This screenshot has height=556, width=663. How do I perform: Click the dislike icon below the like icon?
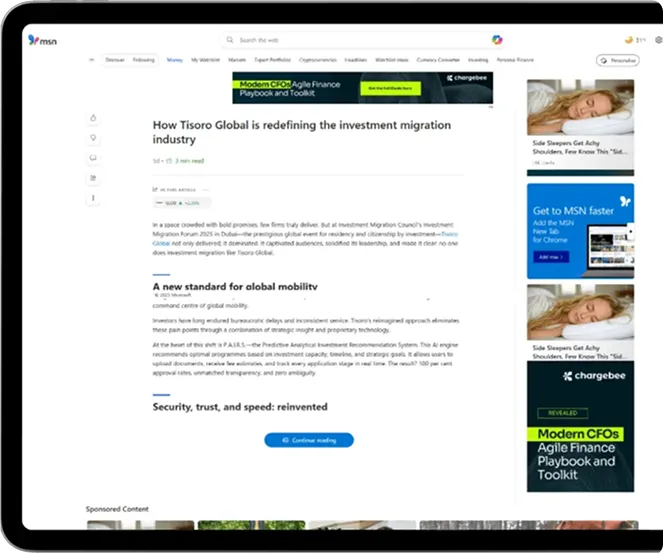[93, 138]
